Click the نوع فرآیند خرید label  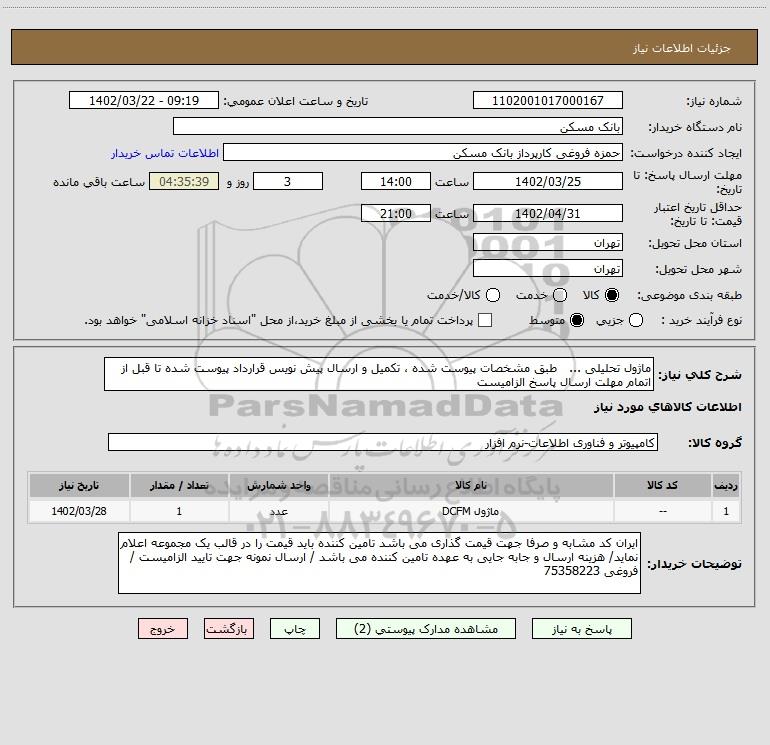(701, 321)
